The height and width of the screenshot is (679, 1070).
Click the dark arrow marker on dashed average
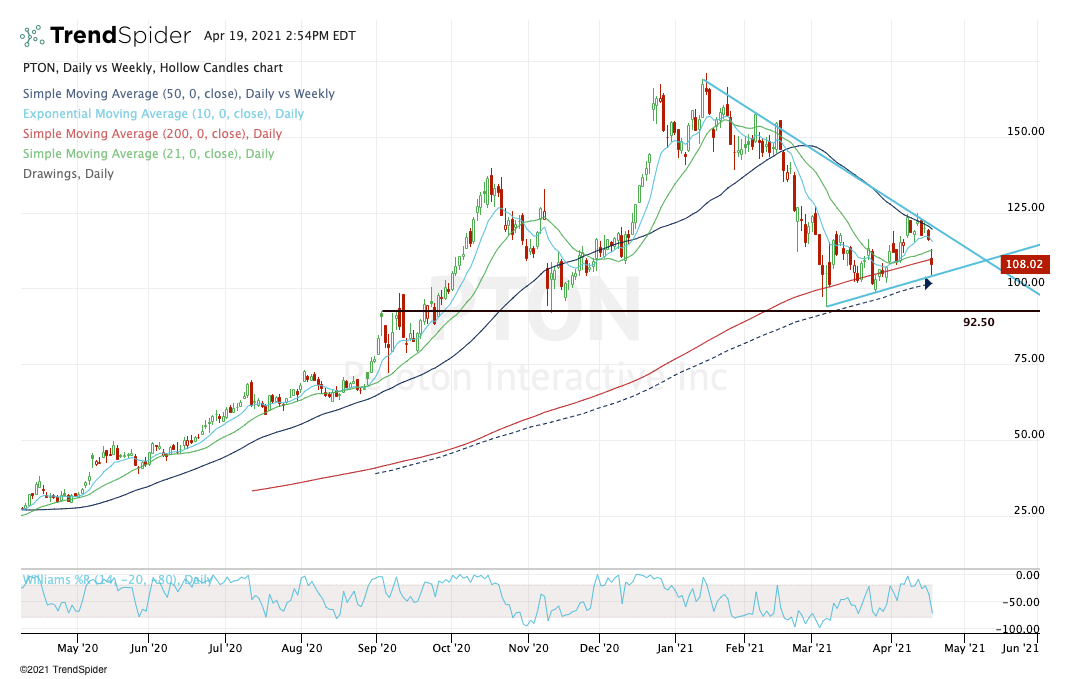pyautogui.click(x=928, y=284)
